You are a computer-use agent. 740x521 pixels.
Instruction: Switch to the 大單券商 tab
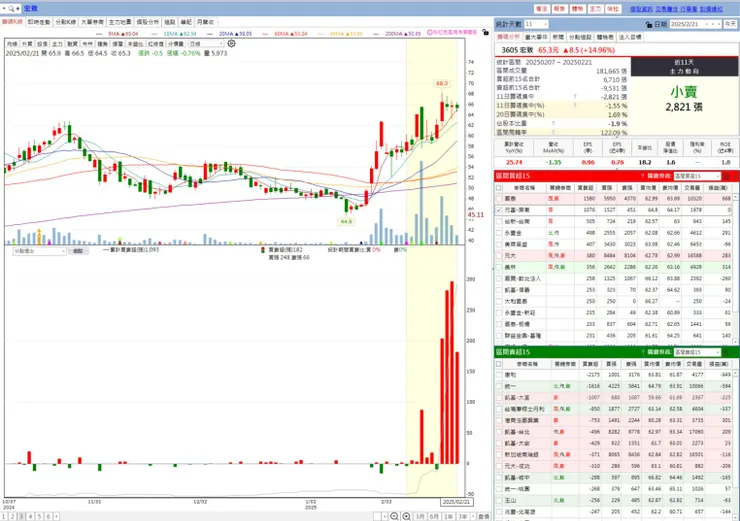(92, 22)
